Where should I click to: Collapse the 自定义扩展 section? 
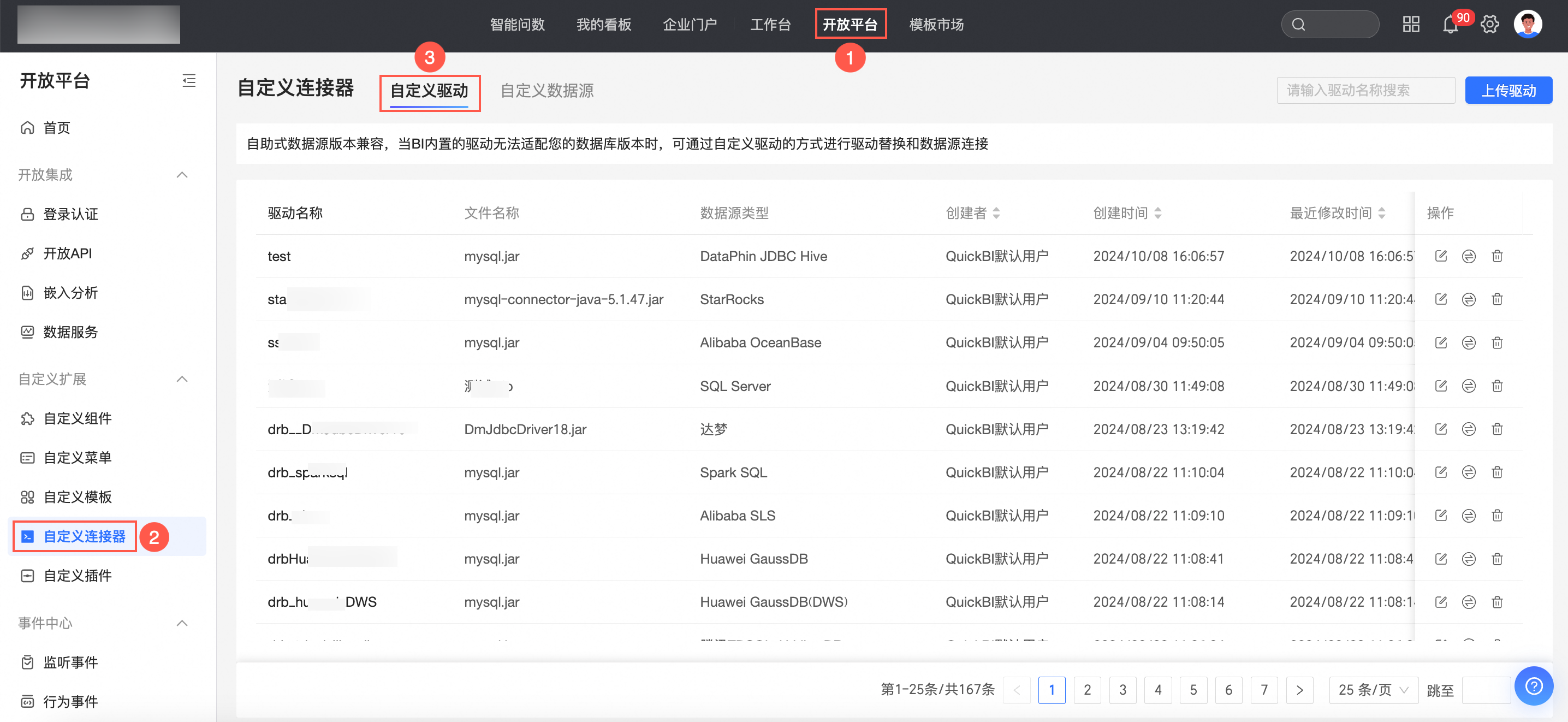pyautogui.click(x=181, y=378)
